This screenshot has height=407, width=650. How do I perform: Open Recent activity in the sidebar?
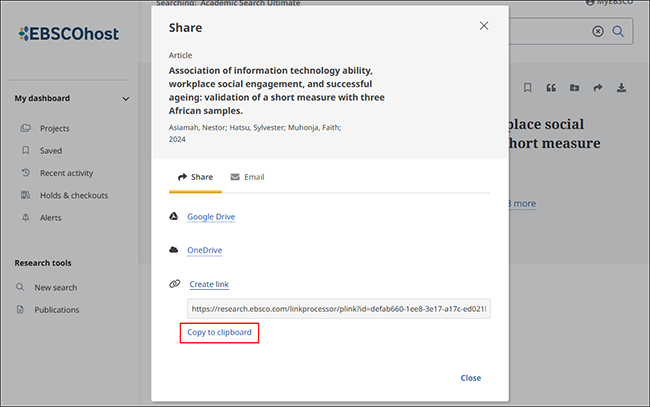[x=66, y=173]
